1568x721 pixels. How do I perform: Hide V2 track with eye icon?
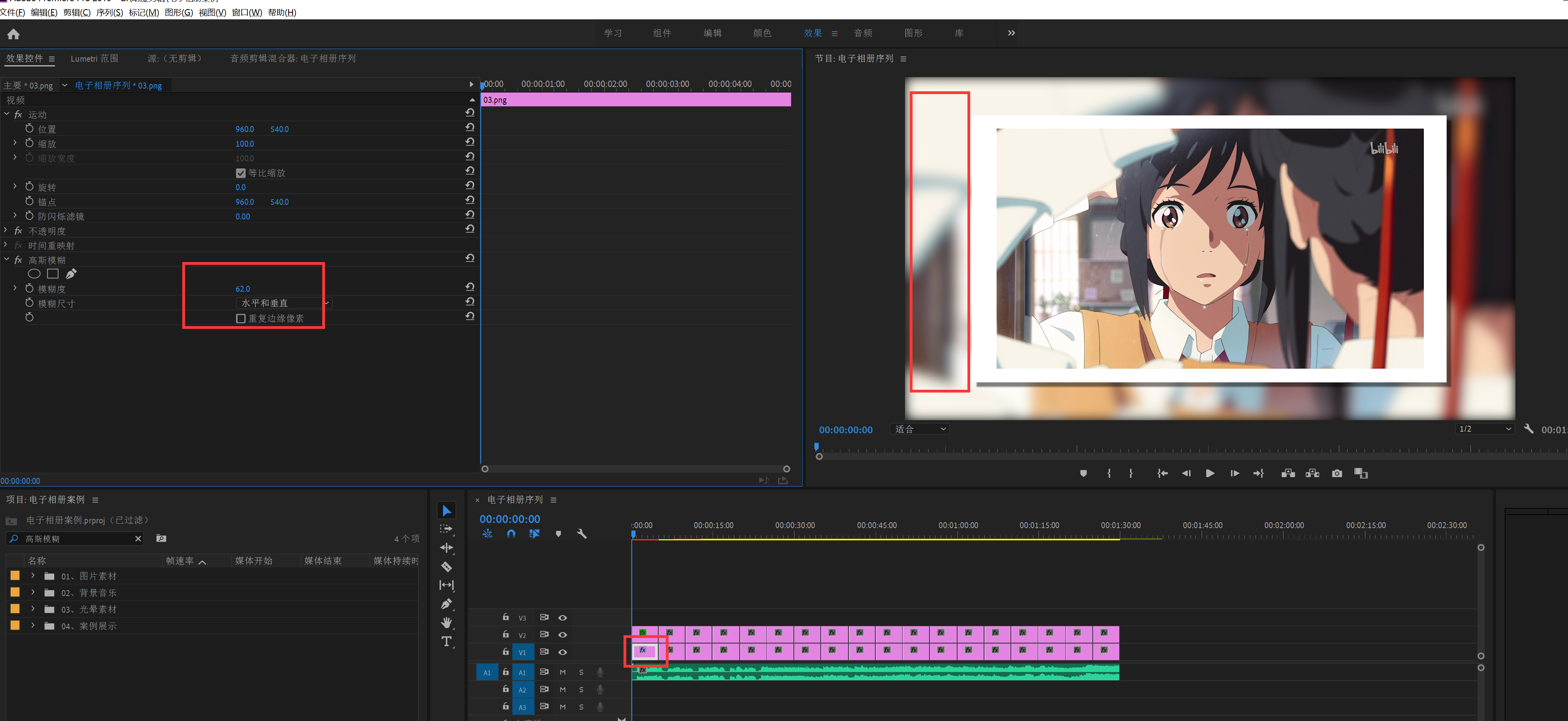[x=563, y=634]
